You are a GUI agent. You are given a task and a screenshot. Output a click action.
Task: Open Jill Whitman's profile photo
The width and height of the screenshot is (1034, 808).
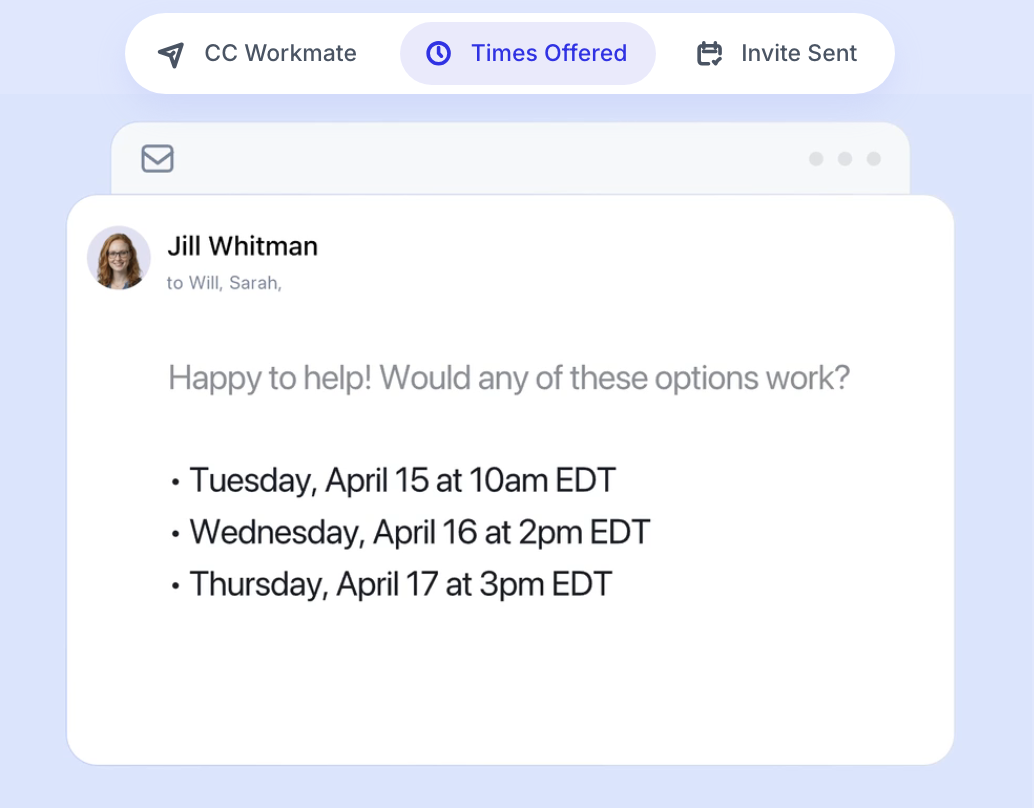pyautogui.click(x=119, y=258)
